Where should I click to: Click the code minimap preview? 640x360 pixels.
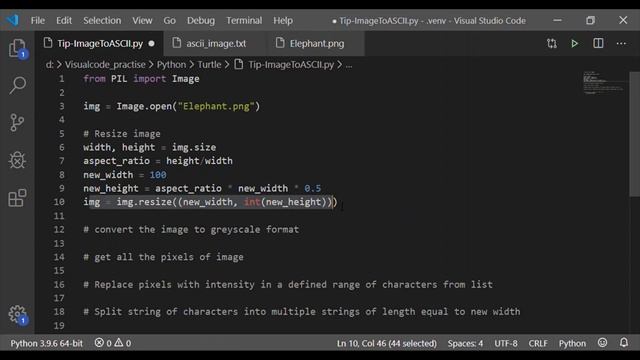pyautogui.click(x=603, y=83)
